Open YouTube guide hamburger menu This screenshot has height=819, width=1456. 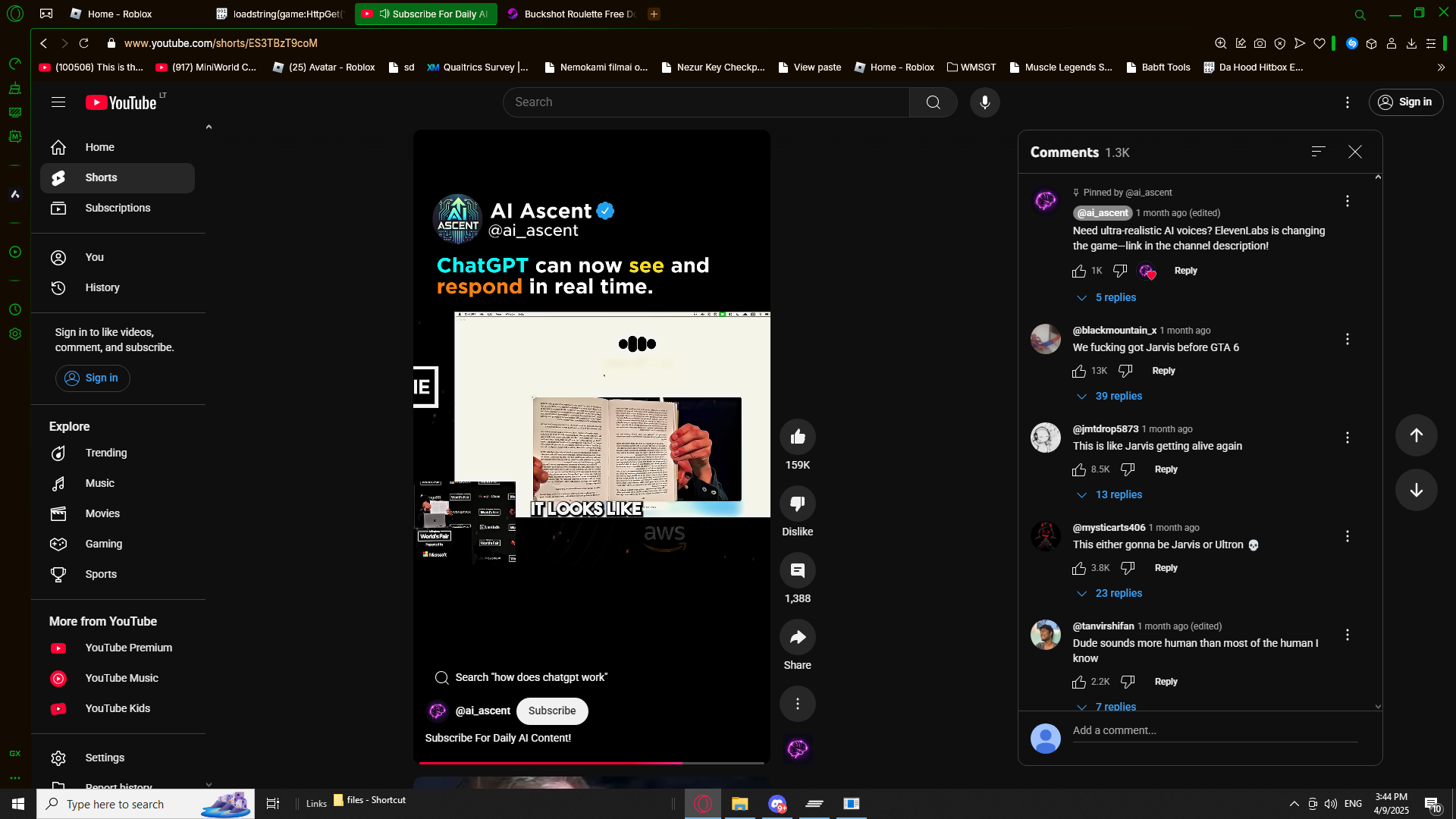[x=58, y=102]
